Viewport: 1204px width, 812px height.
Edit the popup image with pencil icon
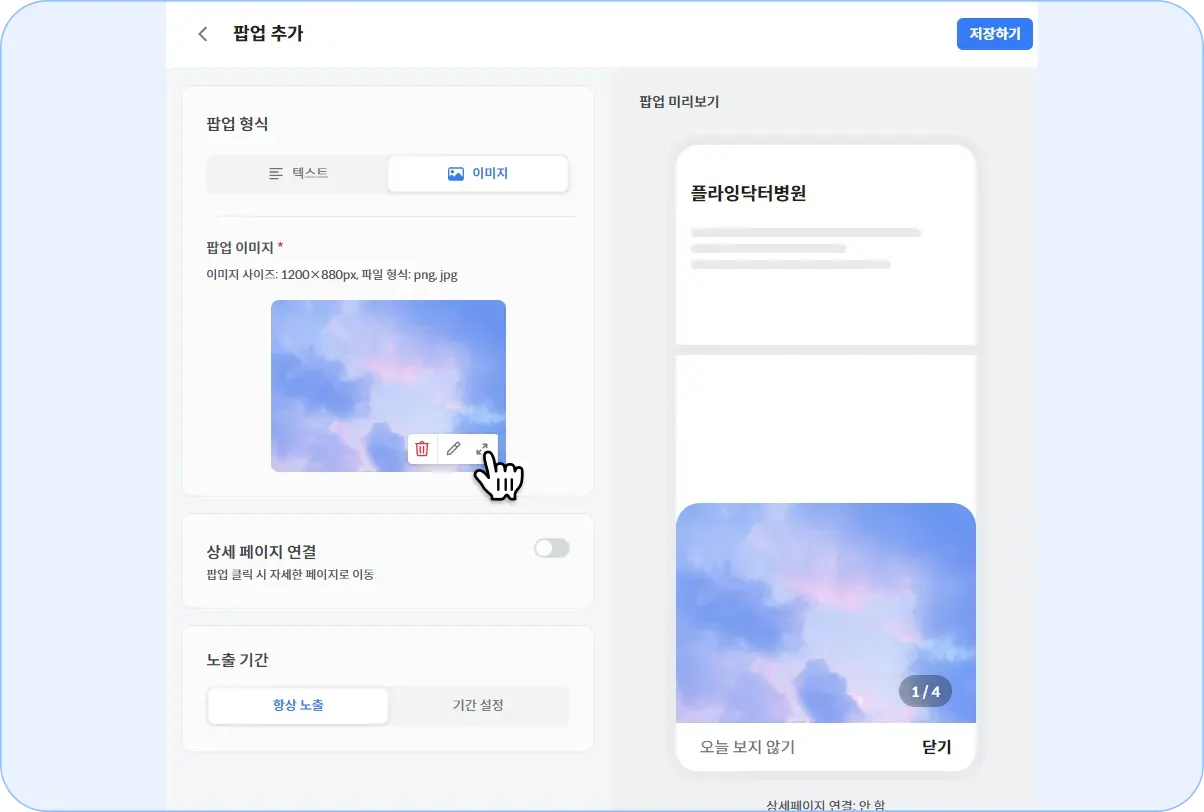click(453, 449)
